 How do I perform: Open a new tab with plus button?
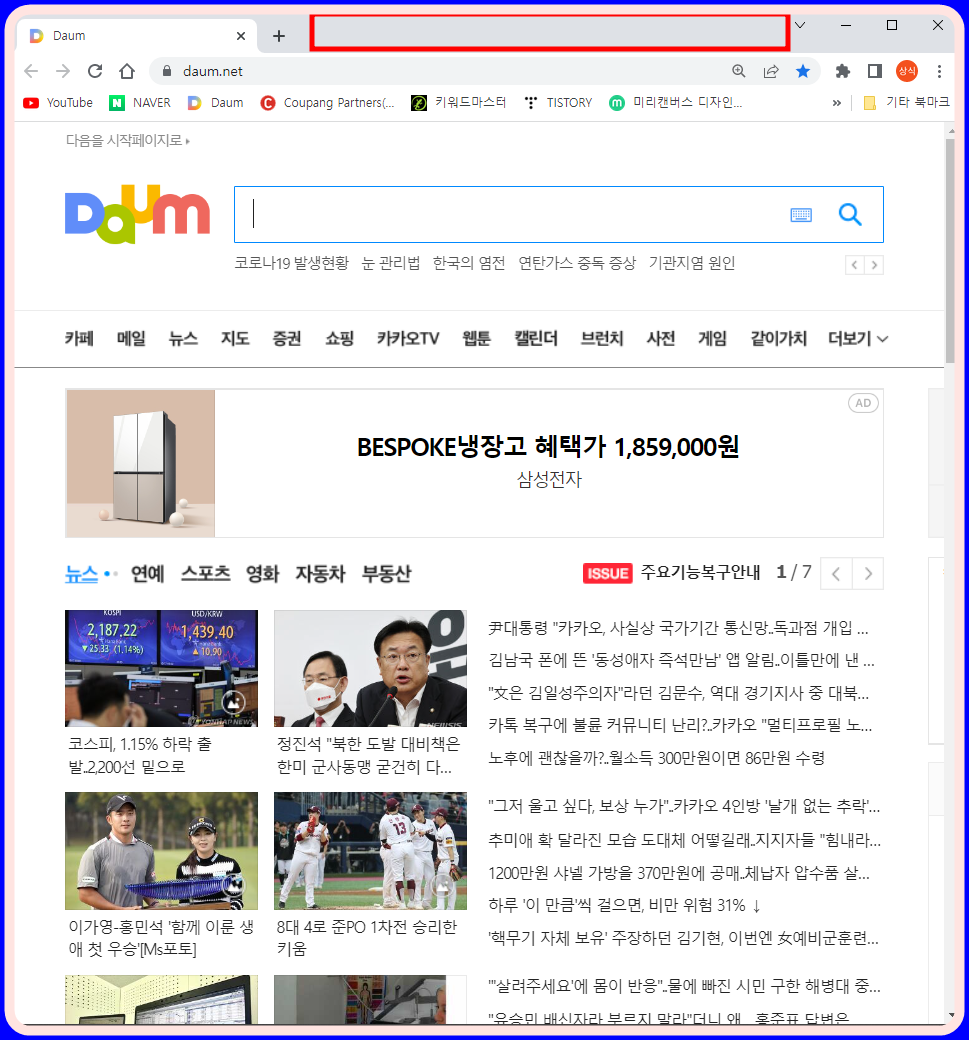point(279,36)
